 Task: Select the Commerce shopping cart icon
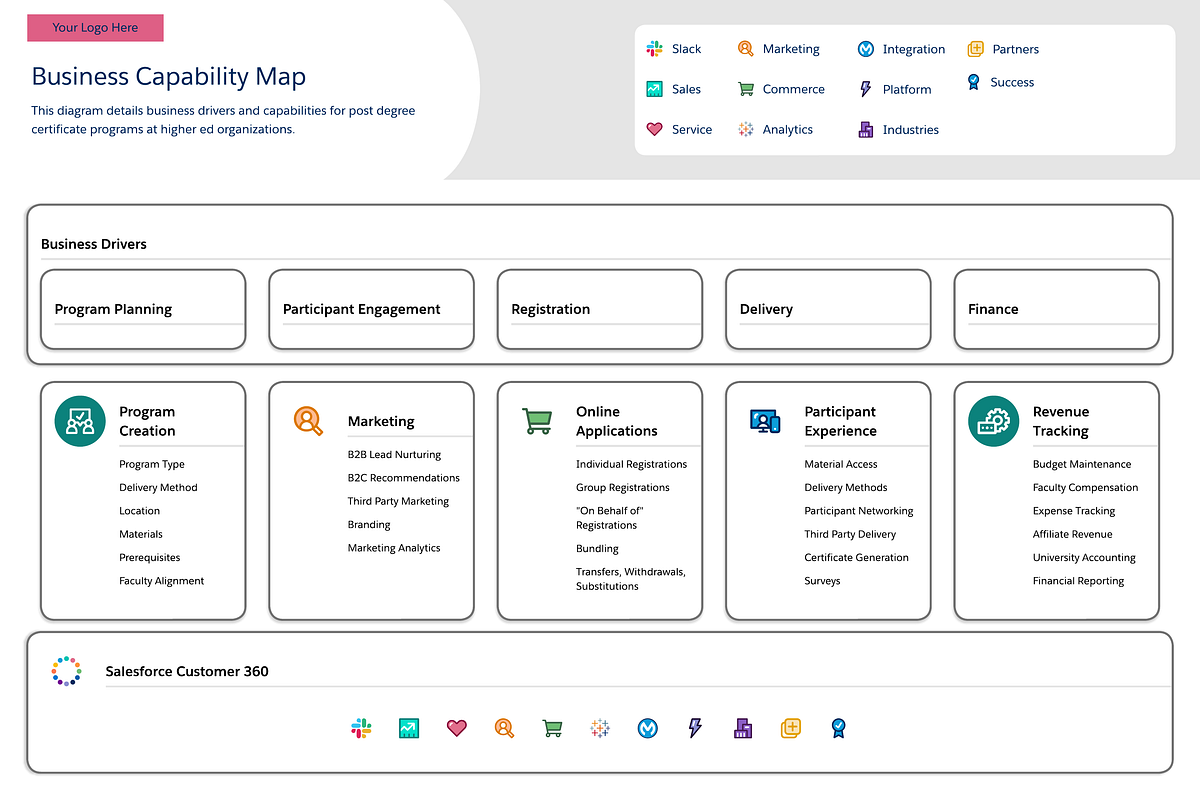point(744,89)
